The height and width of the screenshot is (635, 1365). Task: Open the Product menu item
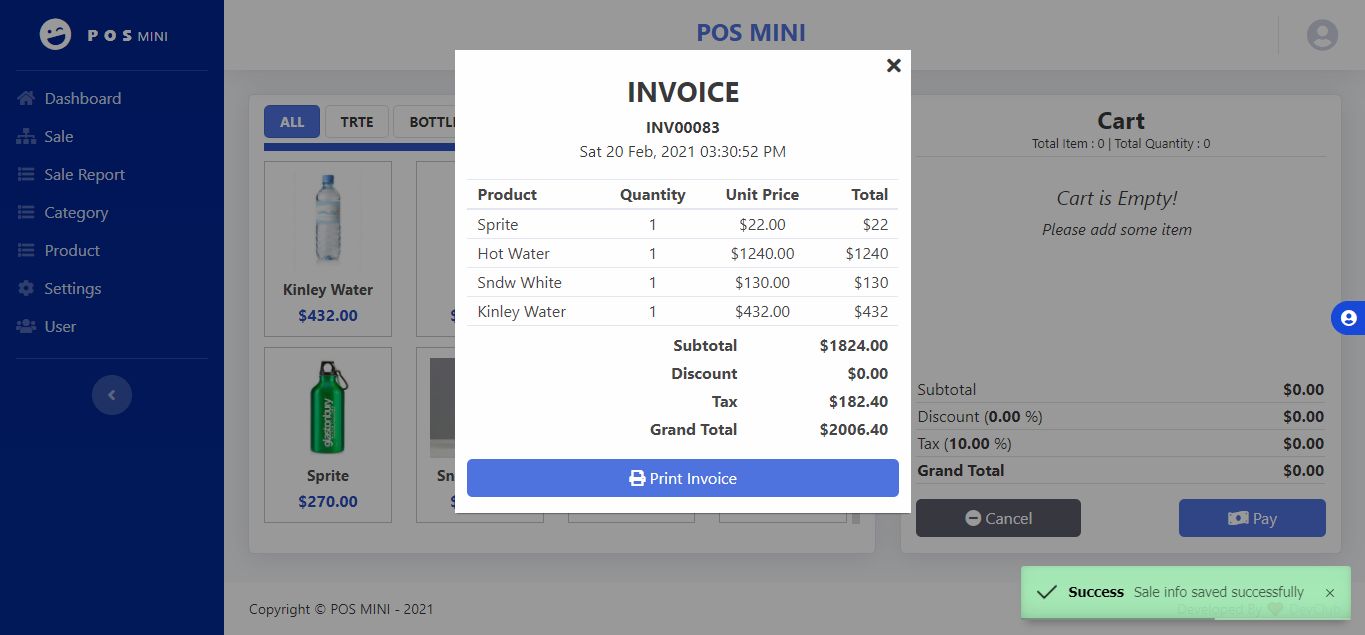(x=72, y=250)
